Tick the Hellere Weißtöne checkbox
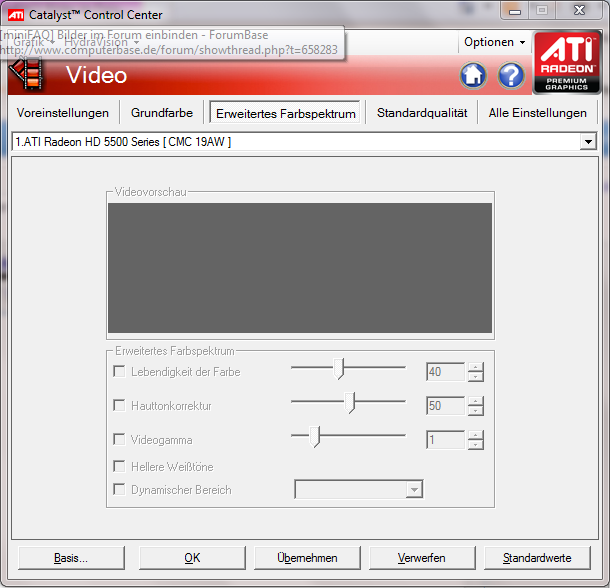The height and width of the screenshot is (588, 610). (119, 466)
